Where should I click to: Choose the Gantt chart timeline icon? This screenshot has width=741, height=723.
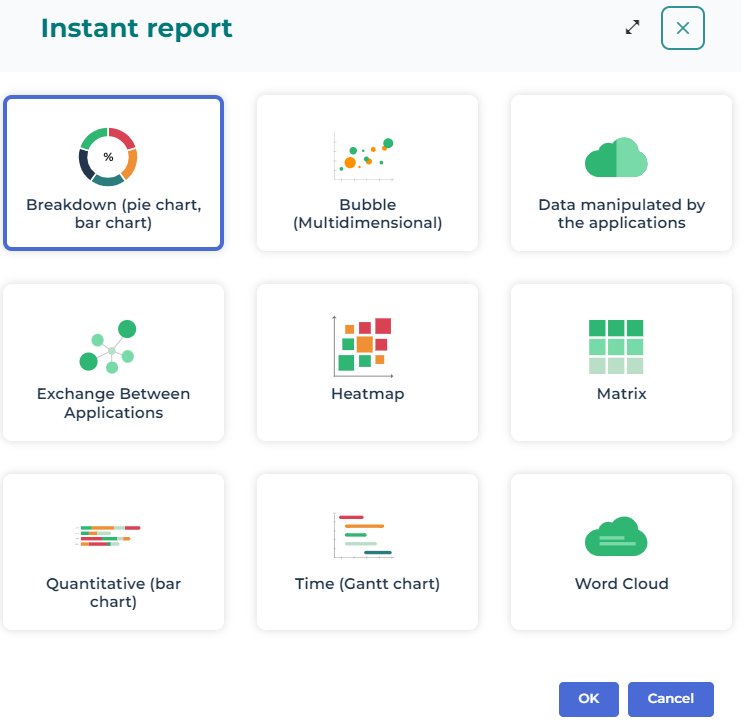click(x=364, y=536)
